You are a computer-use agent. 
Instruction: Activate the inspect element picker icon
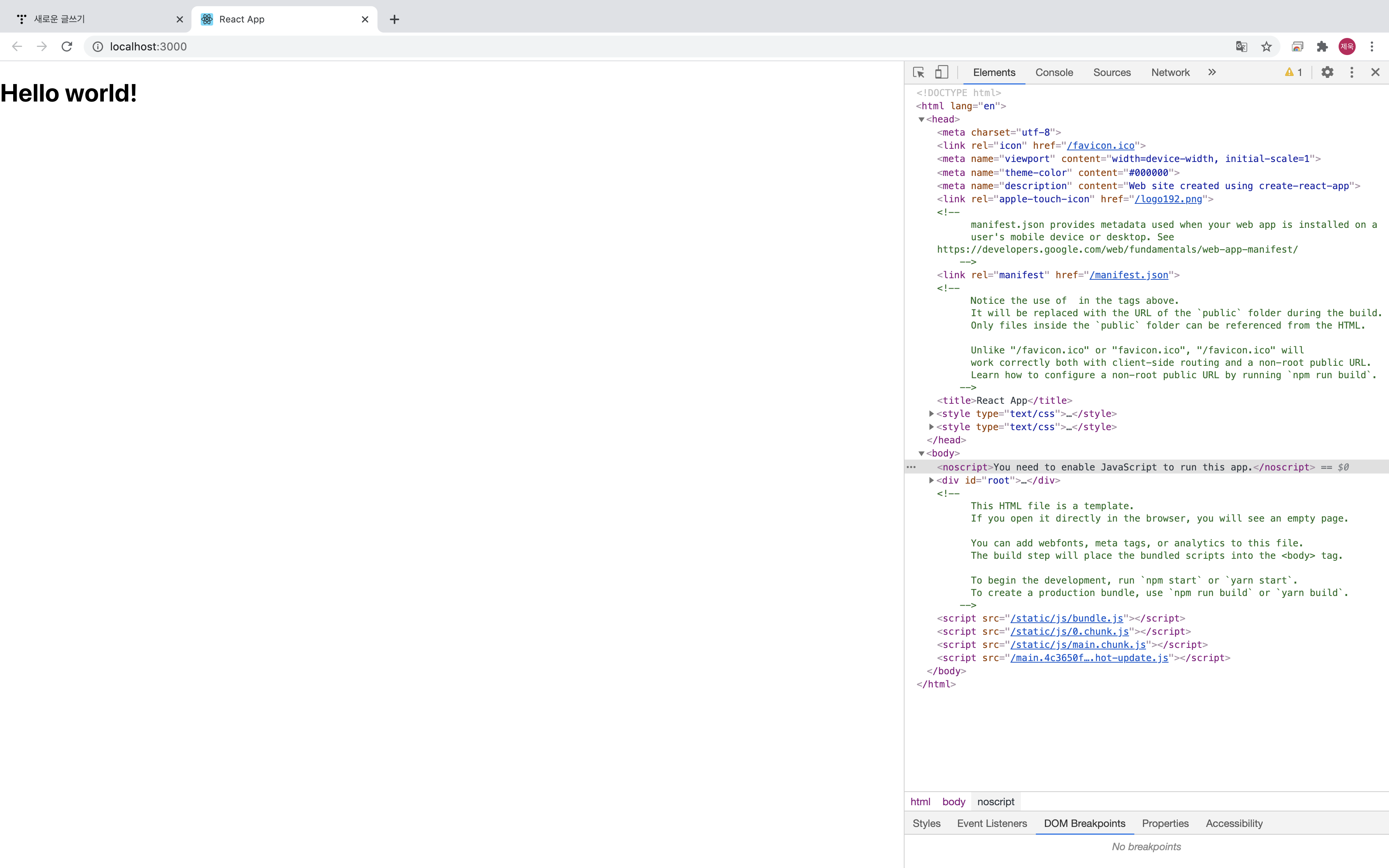coord(919,72)
